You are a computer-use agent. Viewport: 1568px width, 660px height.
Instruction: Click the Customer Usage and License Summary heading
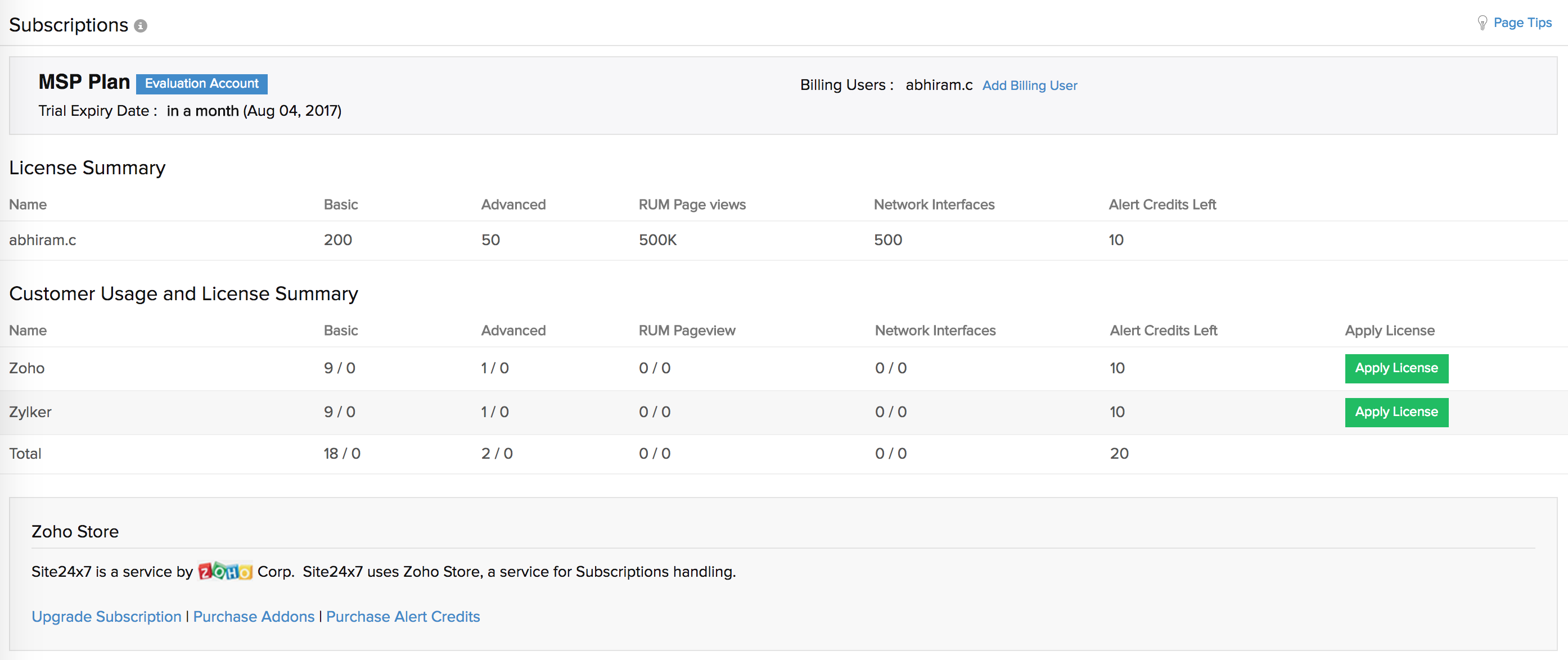pos(183,293)
